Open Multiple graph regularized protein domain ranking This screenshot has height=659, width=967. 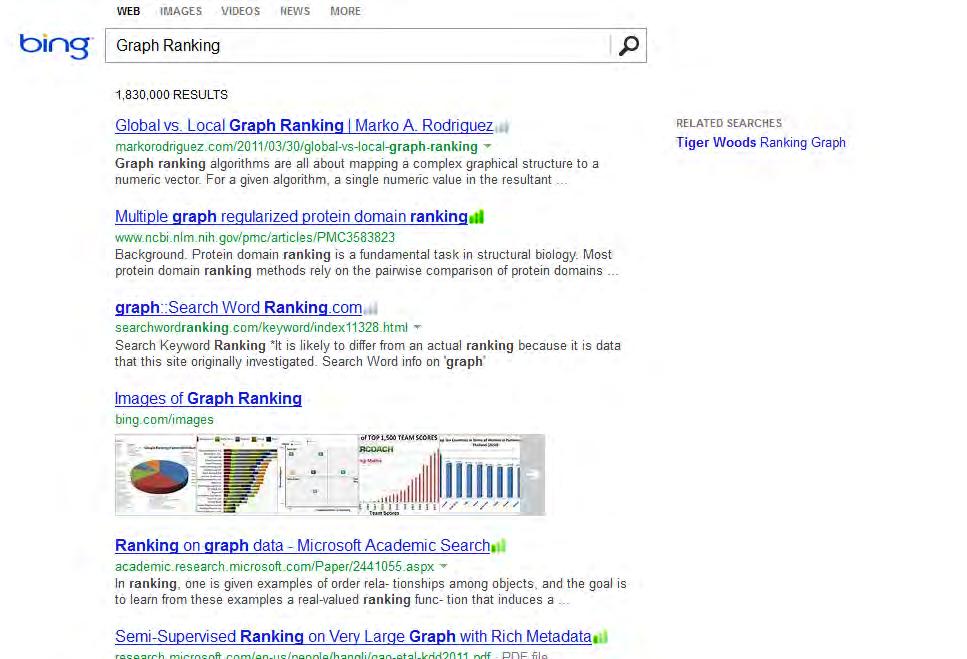click(291, 216)
